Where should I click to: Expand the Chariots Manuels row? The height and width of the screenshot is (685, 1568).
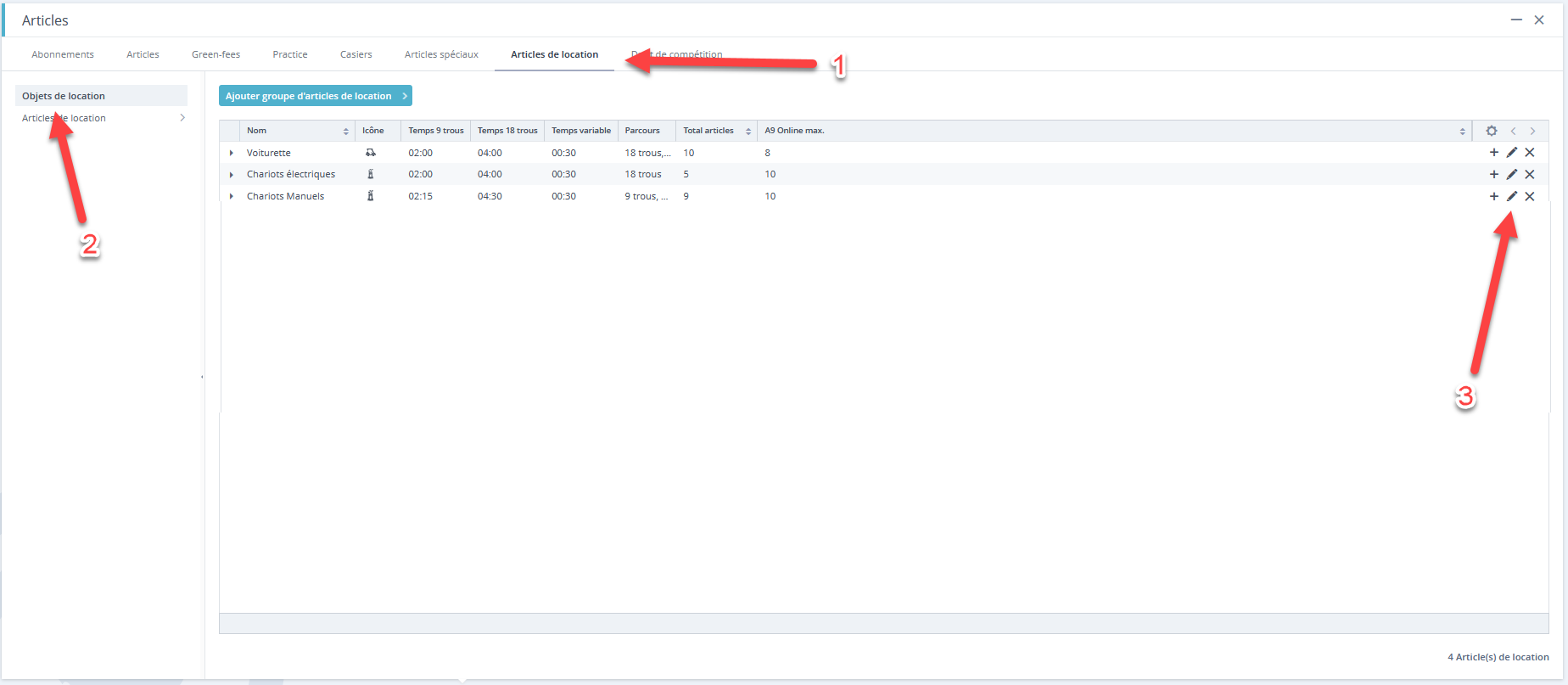click(232, 196)
